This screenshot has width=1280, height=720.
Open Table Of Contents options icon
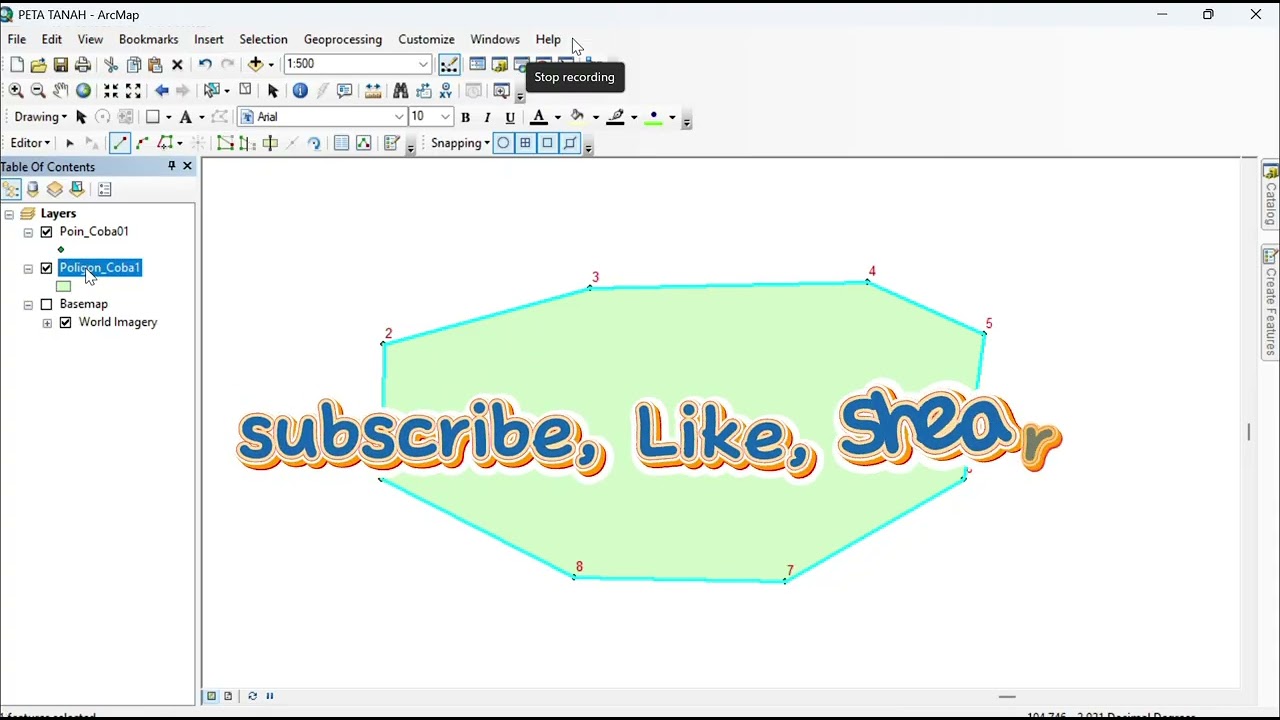105,189
